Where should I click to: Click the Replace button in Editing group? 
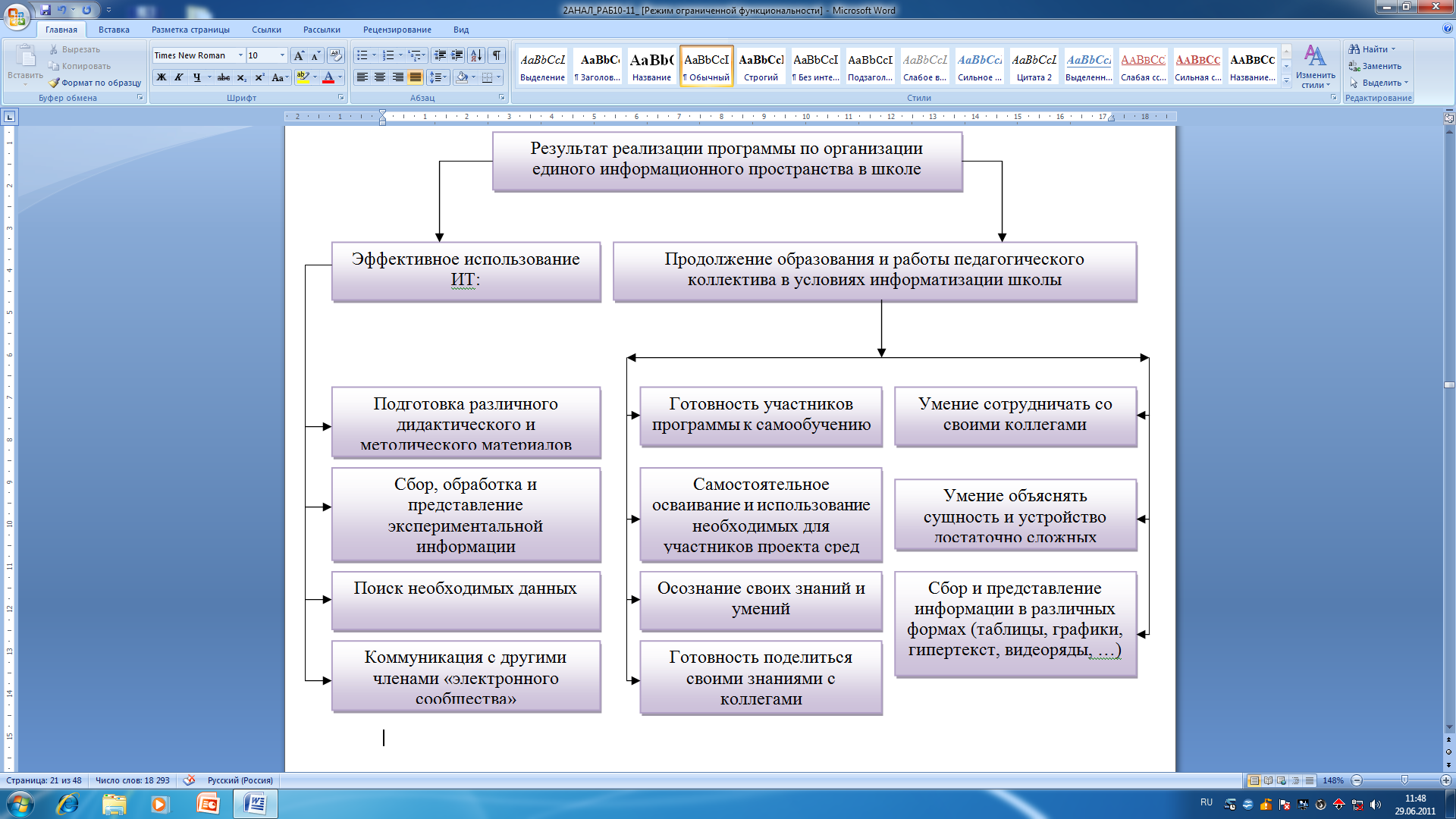coord(1375,66)
